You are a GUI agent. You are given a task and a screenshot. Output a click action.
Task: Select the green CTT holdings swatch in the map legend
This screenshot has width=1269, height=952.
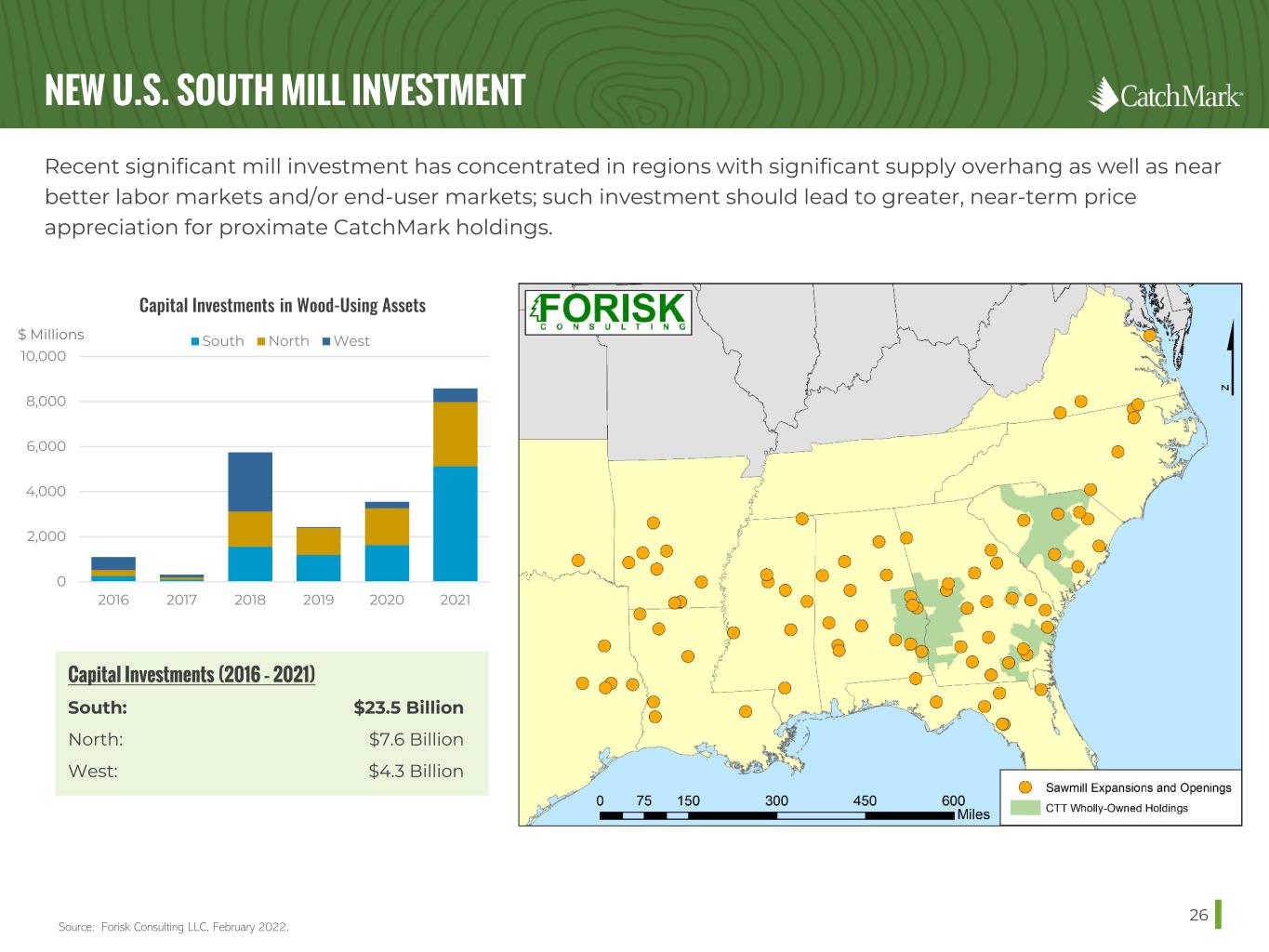1024,808
